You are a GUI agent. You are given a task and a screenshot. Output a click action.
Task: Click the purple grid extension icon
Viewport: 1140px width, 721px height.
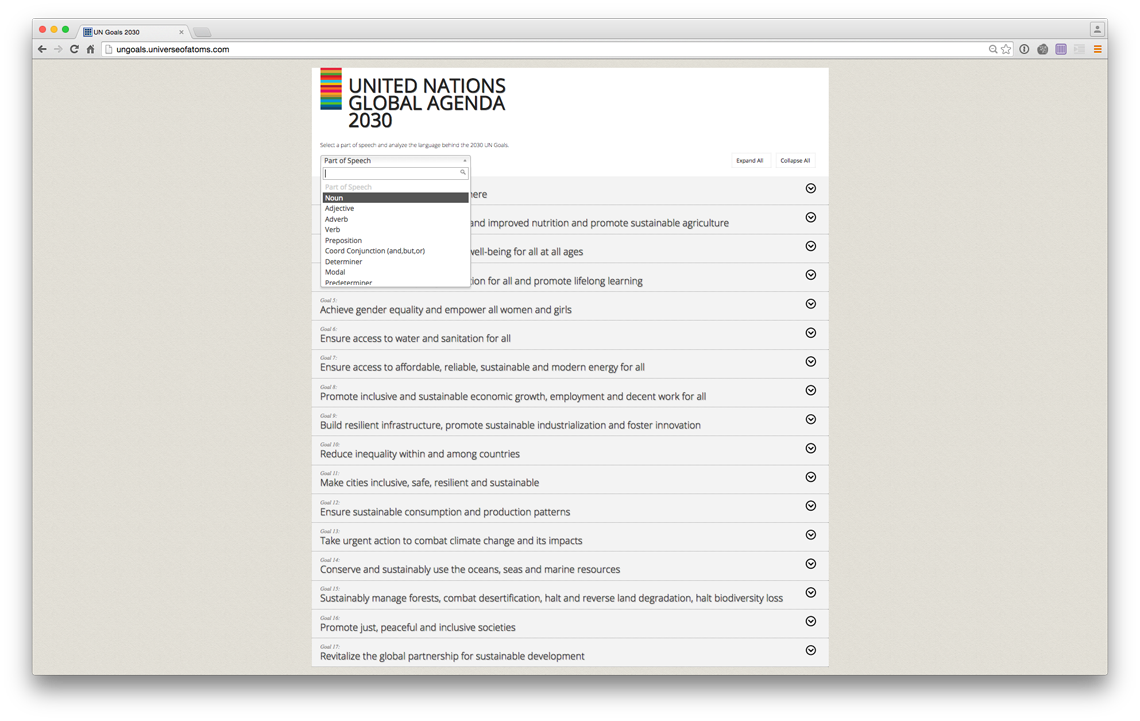(1061, 49)
